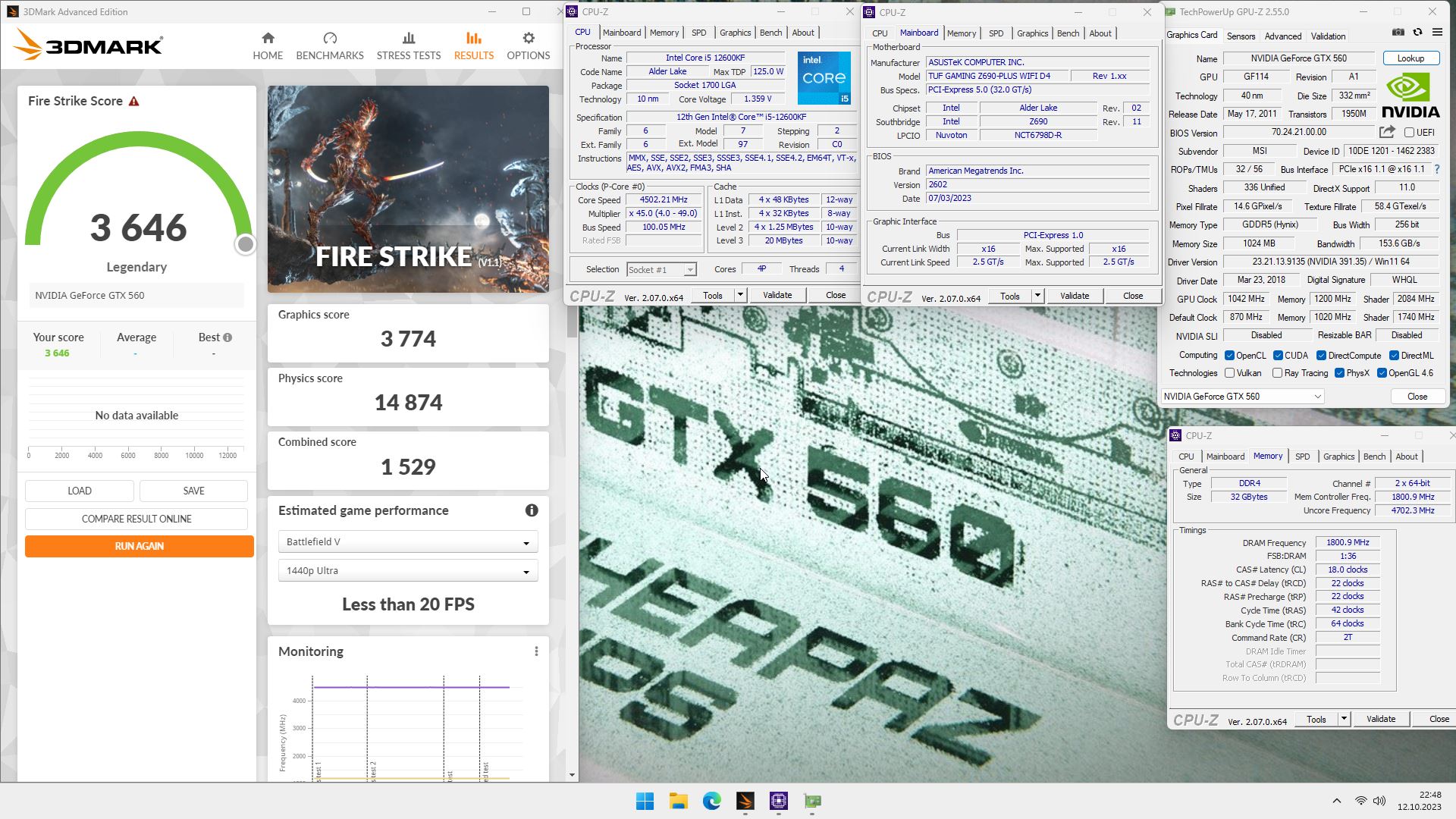This screenshot has height=819, width=1456.
Task: Open SPD tab in CPU-Z Mainboard window
Action: point(996,33)
